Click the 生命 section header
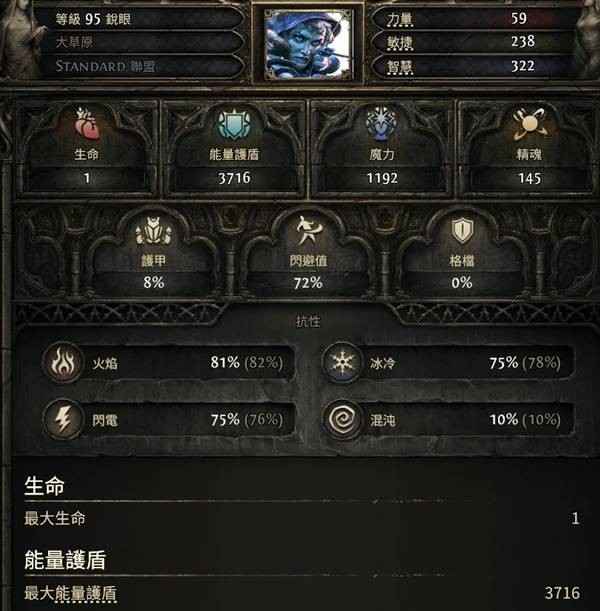Screen dimensions: 600x611 pyautogui.click(x=44, y=487)
